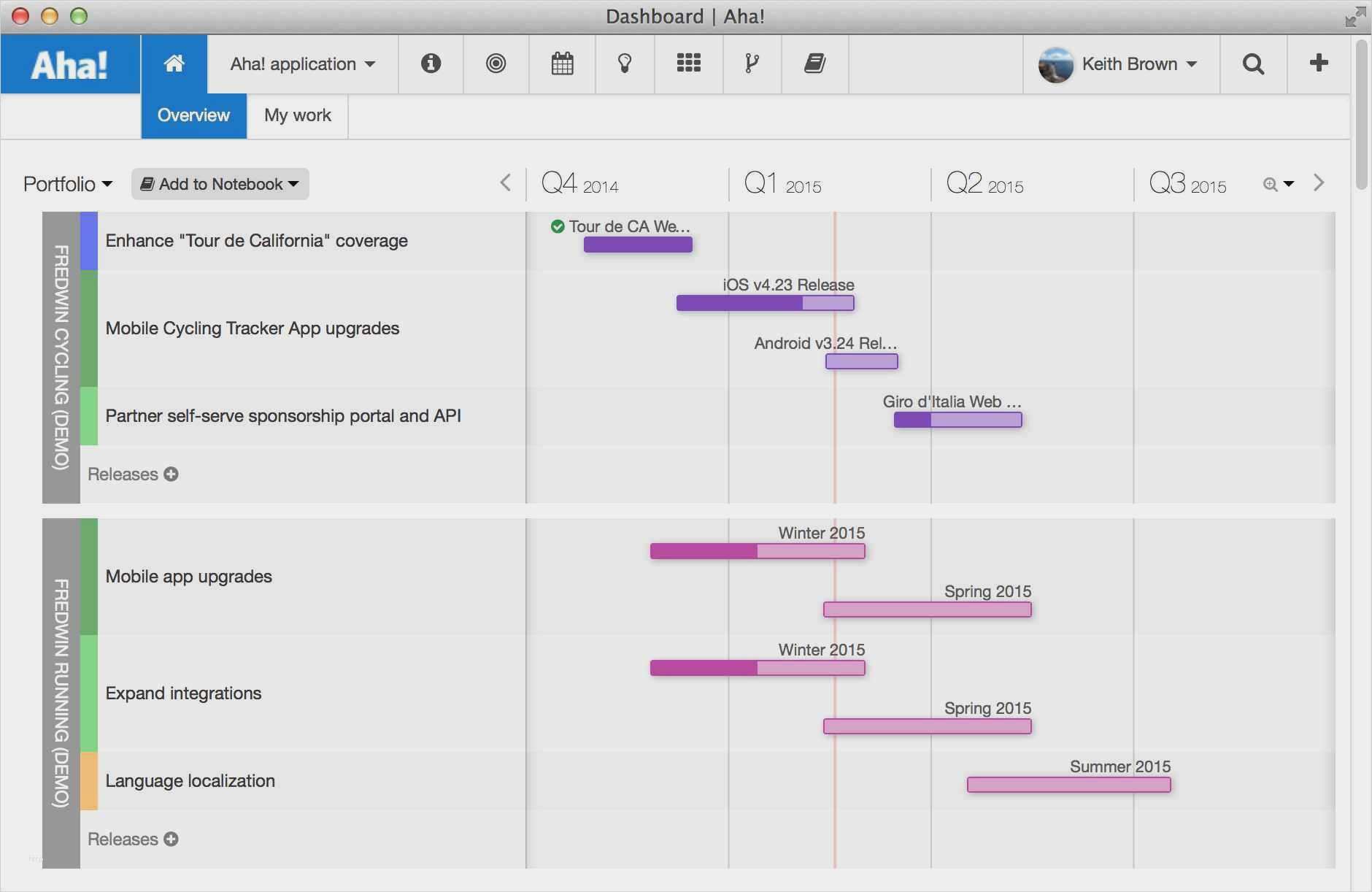Screen dimensions: 1372x892
Task: Expand the Aha! application dropdown
Action: [302, 64]
